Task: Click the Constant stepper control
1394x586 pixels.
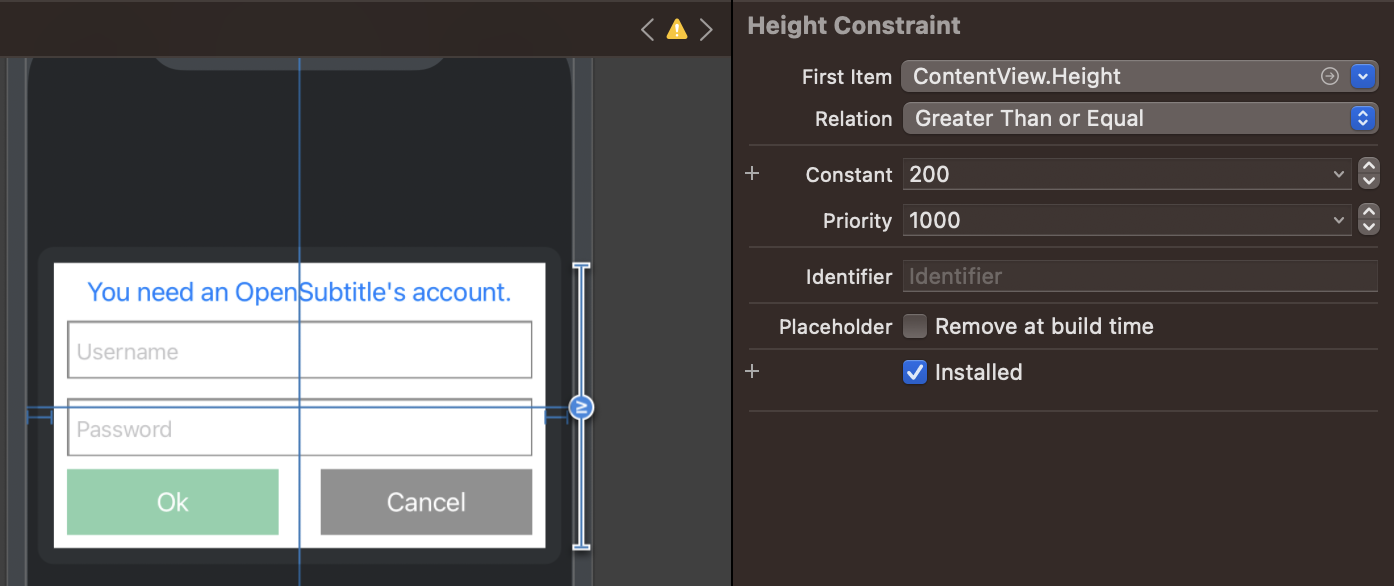Action: click(x=1369, y=174)
